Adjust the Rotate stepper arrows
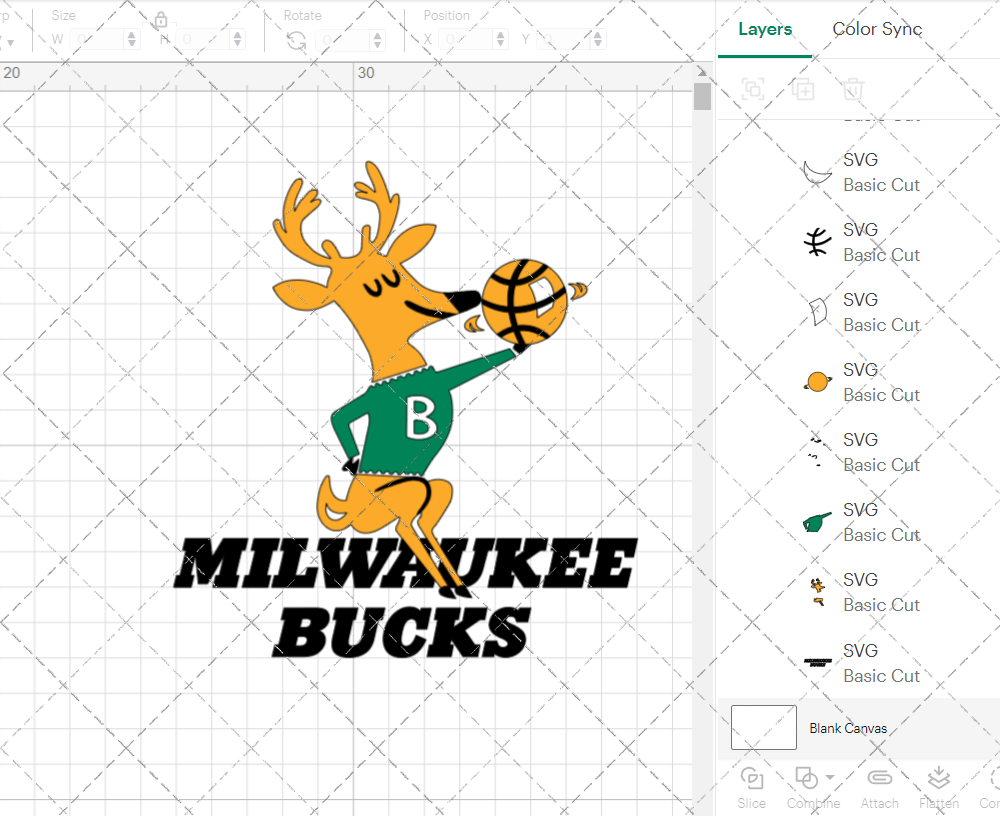The width and height of the screenshot is (1000, 816). pyautogui.click(x=378, y=41)
